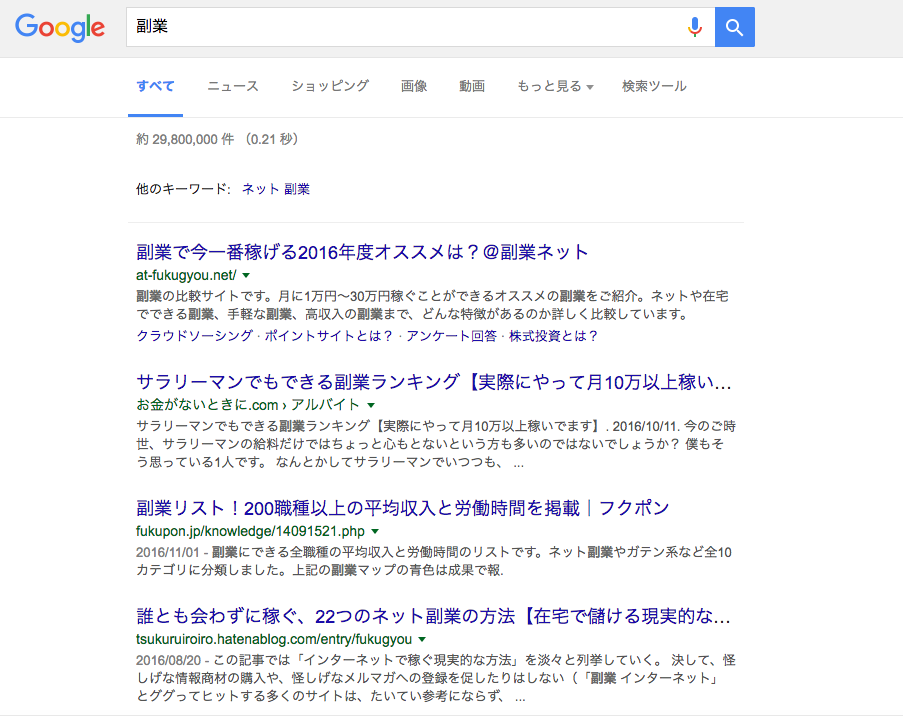
Task: Switch to the 画像 tab
Action: [413, 86]
